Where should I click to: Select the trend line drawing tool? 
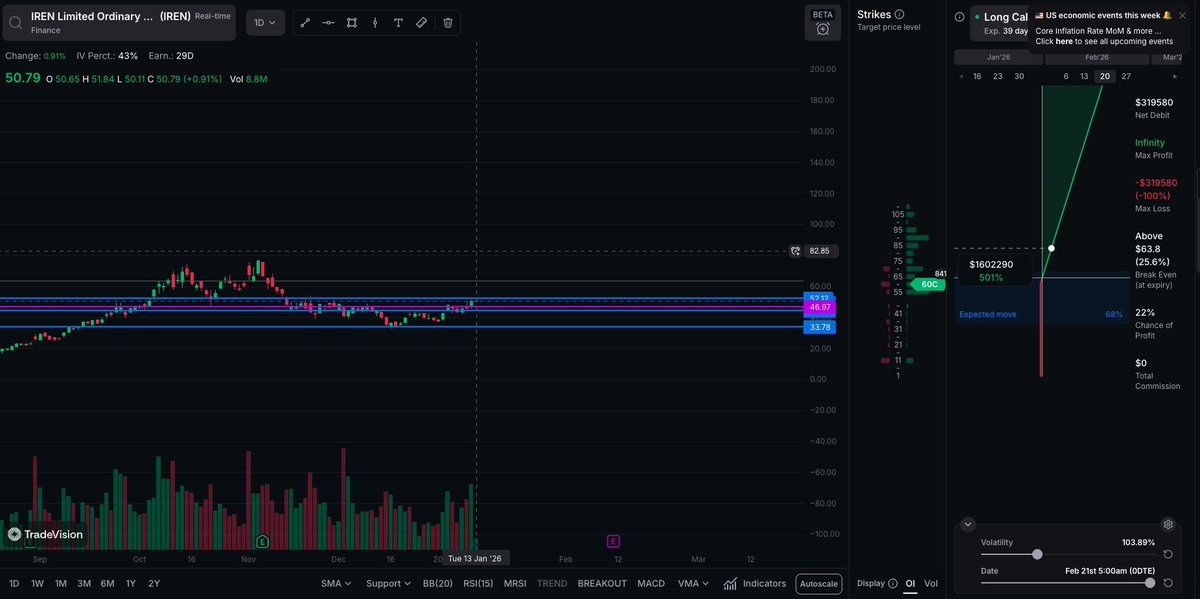[x=306, y=22]
